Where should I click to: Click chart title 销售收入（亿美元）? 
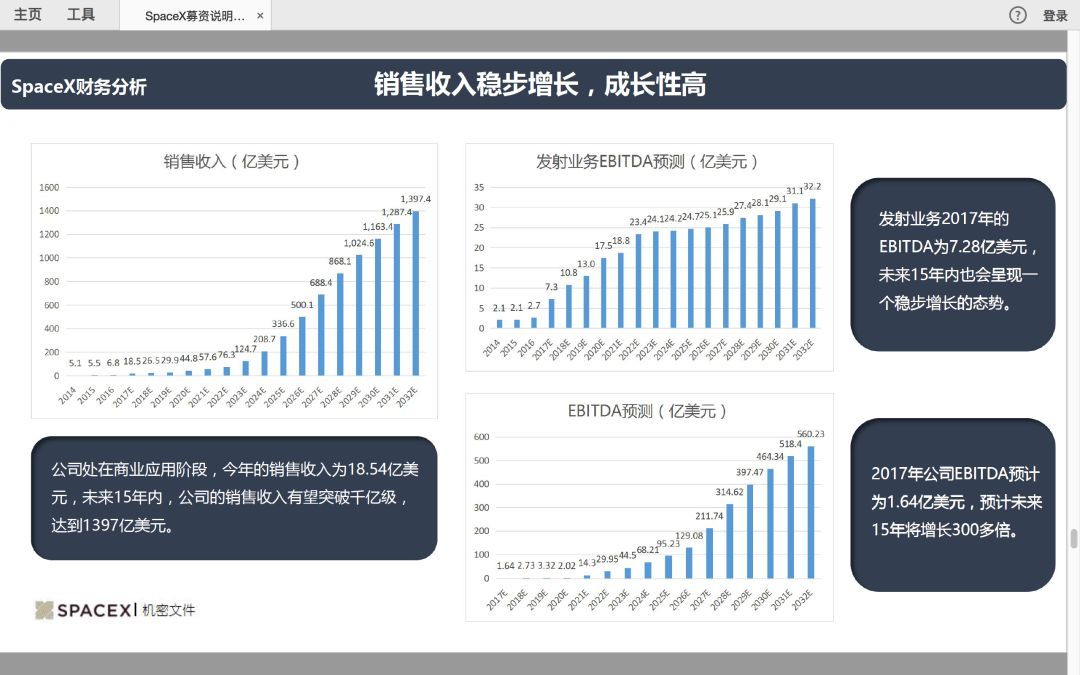click(x=231, y=161)
